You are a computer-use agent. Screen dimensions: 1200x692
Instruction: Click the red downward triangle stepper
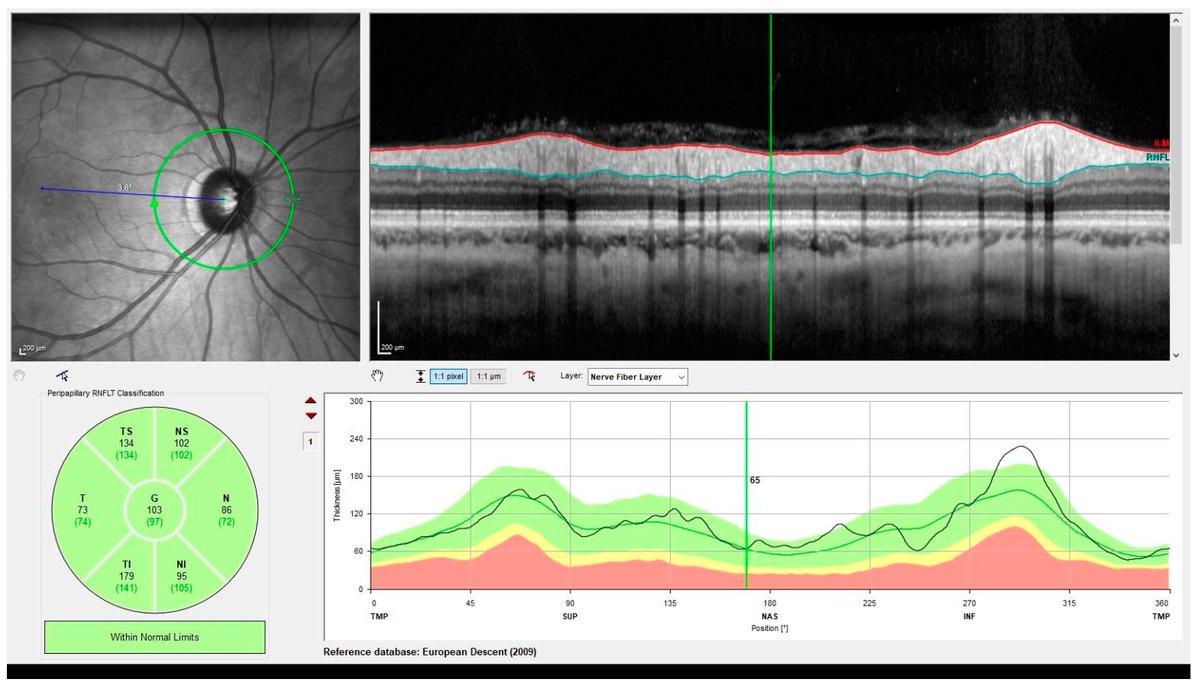[310, 416]
